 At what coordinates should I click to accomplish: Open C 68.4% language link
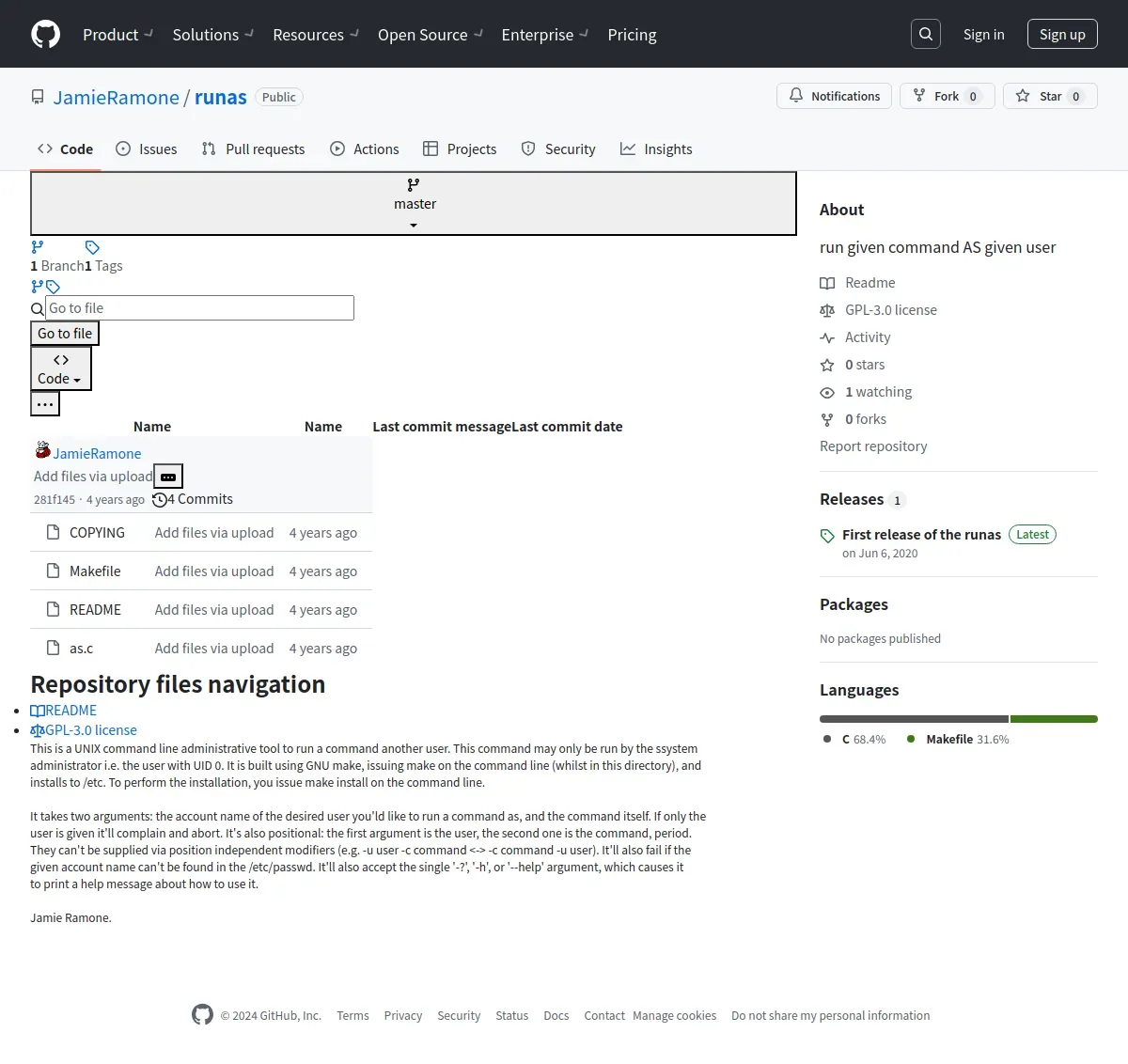click(854, 740)
